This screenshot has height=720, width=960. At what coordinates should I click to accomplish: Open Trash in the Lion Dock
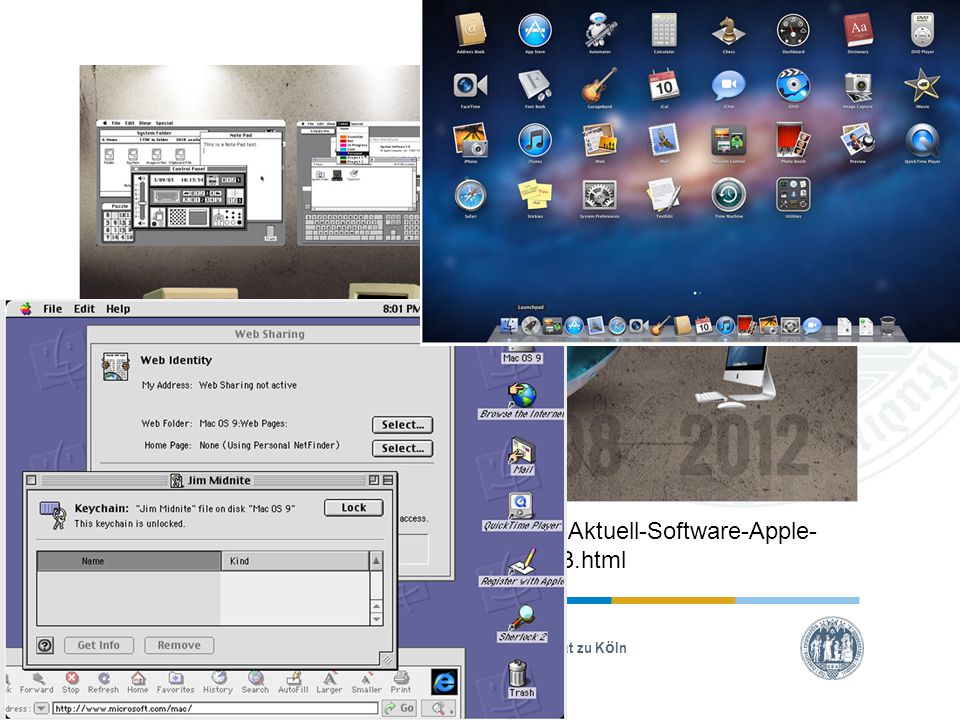pos(888,326)
